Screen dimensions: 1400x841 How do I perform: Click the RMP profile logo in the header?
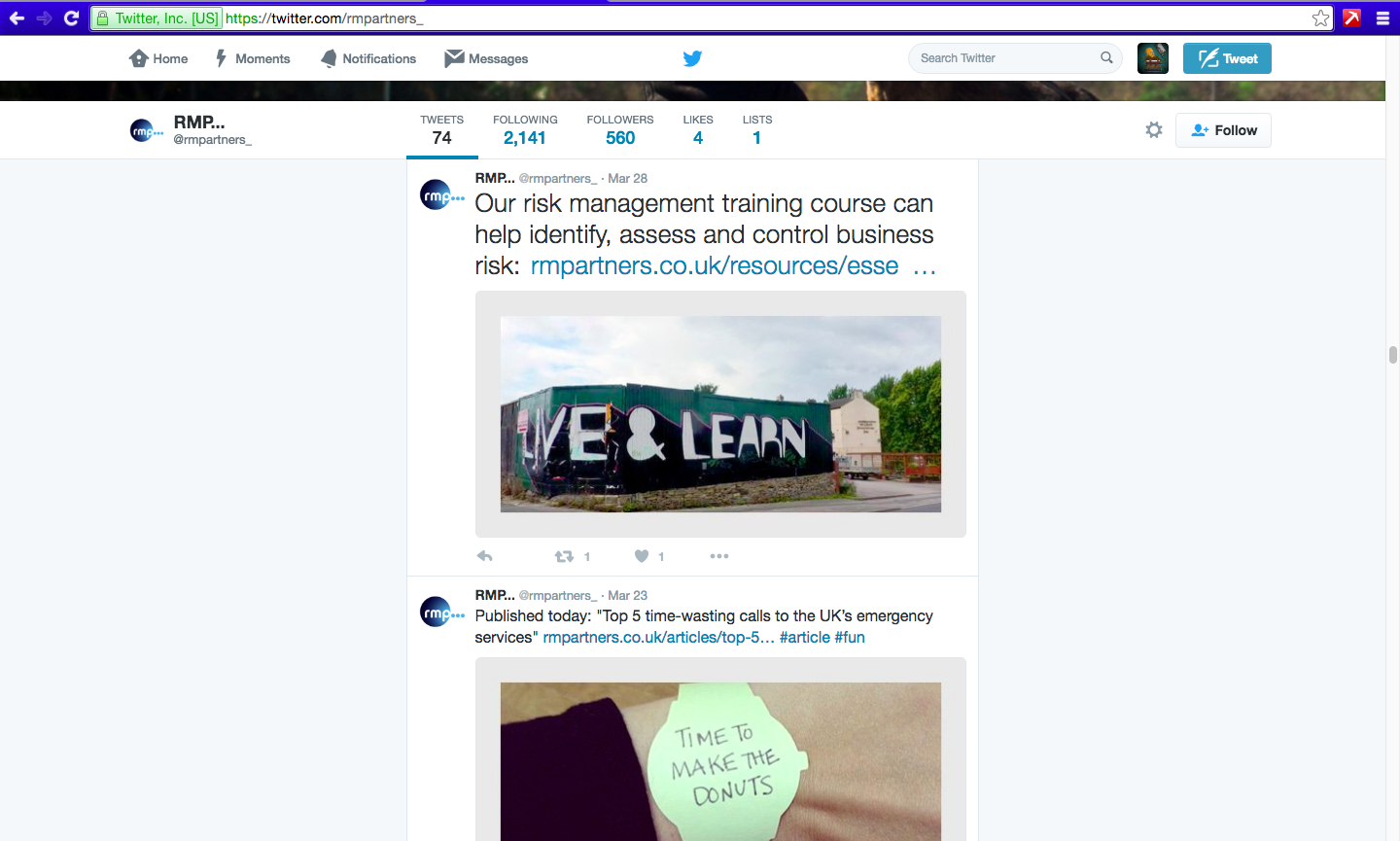coord(145,130)
